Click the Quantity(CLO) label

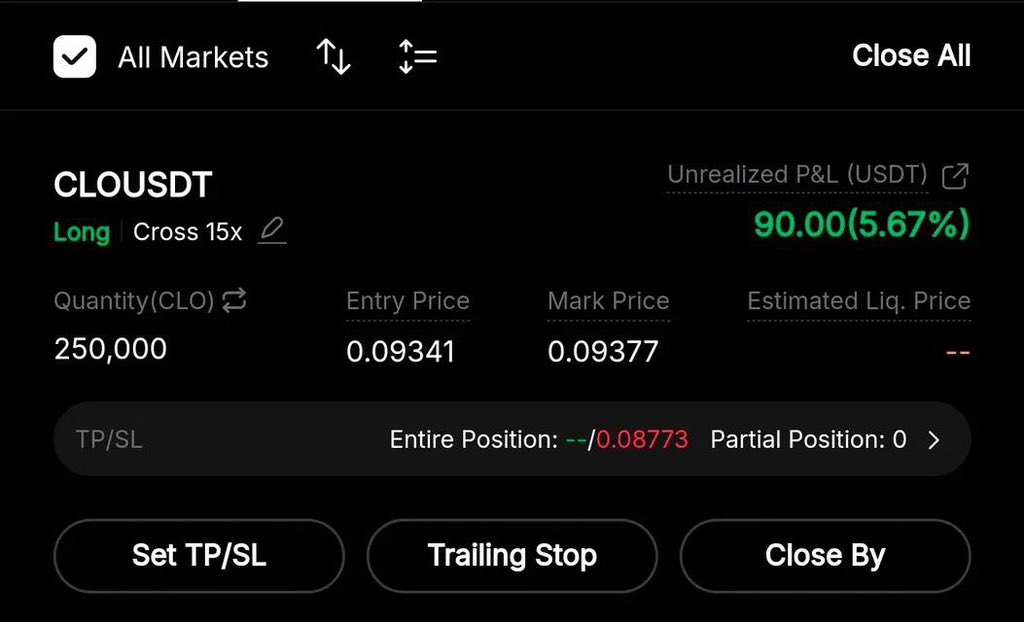click(134, 301)
